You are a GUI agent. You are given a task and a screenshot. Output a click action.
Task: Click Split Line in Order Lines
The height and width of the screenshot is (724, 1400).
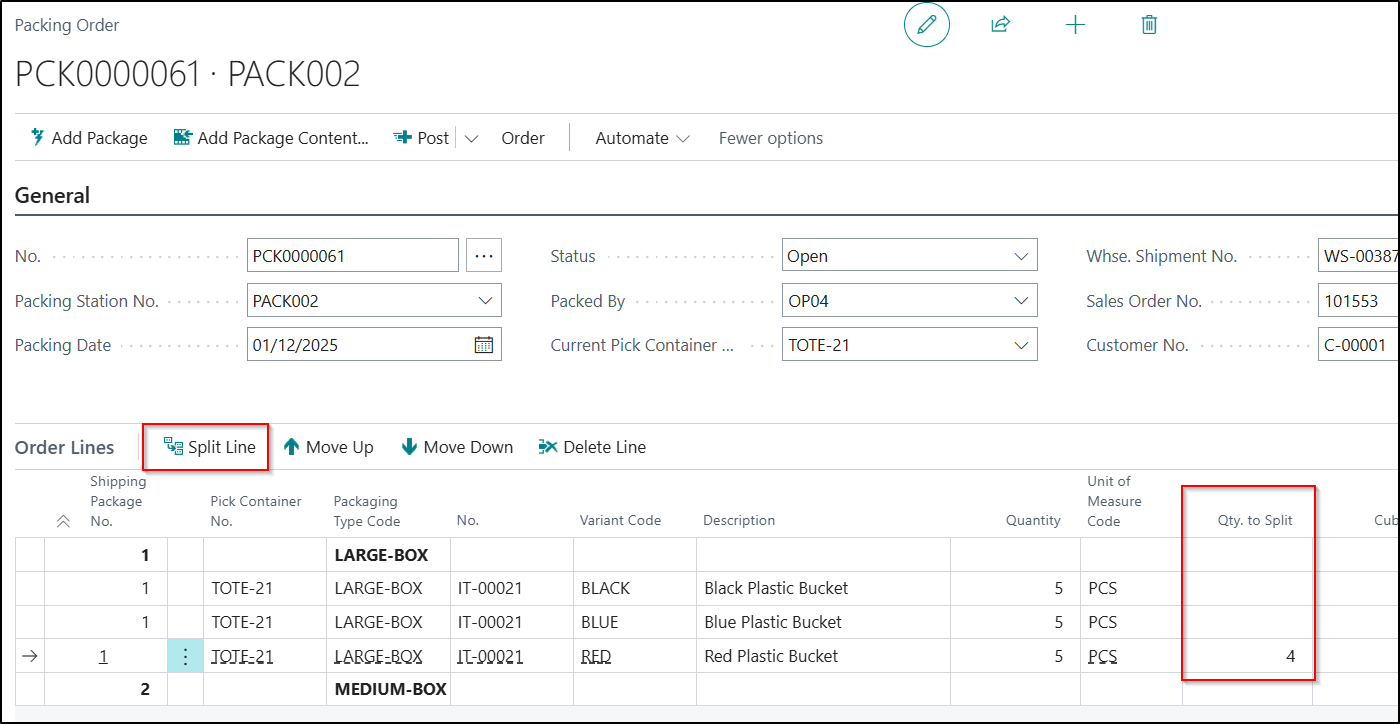pyautogui.click(x=210, y=447)
